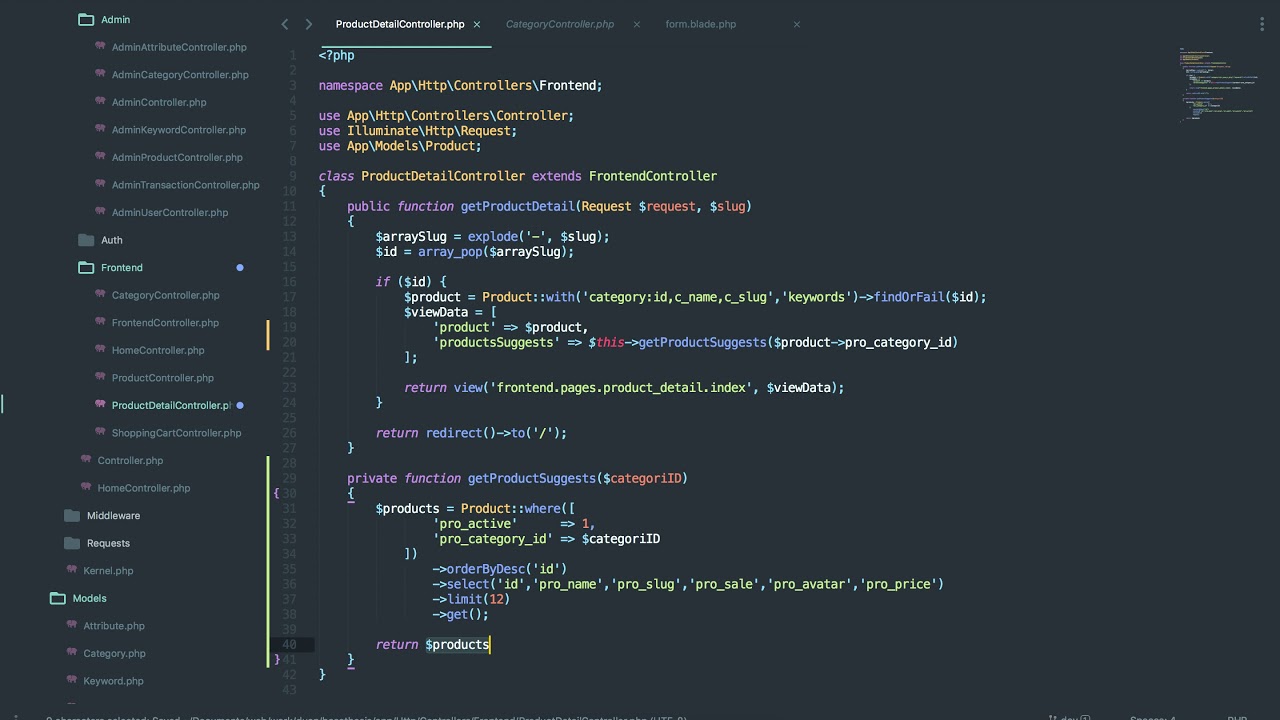Collapse the Frontend folder
1280x720 pixels.
click(86, 268)
